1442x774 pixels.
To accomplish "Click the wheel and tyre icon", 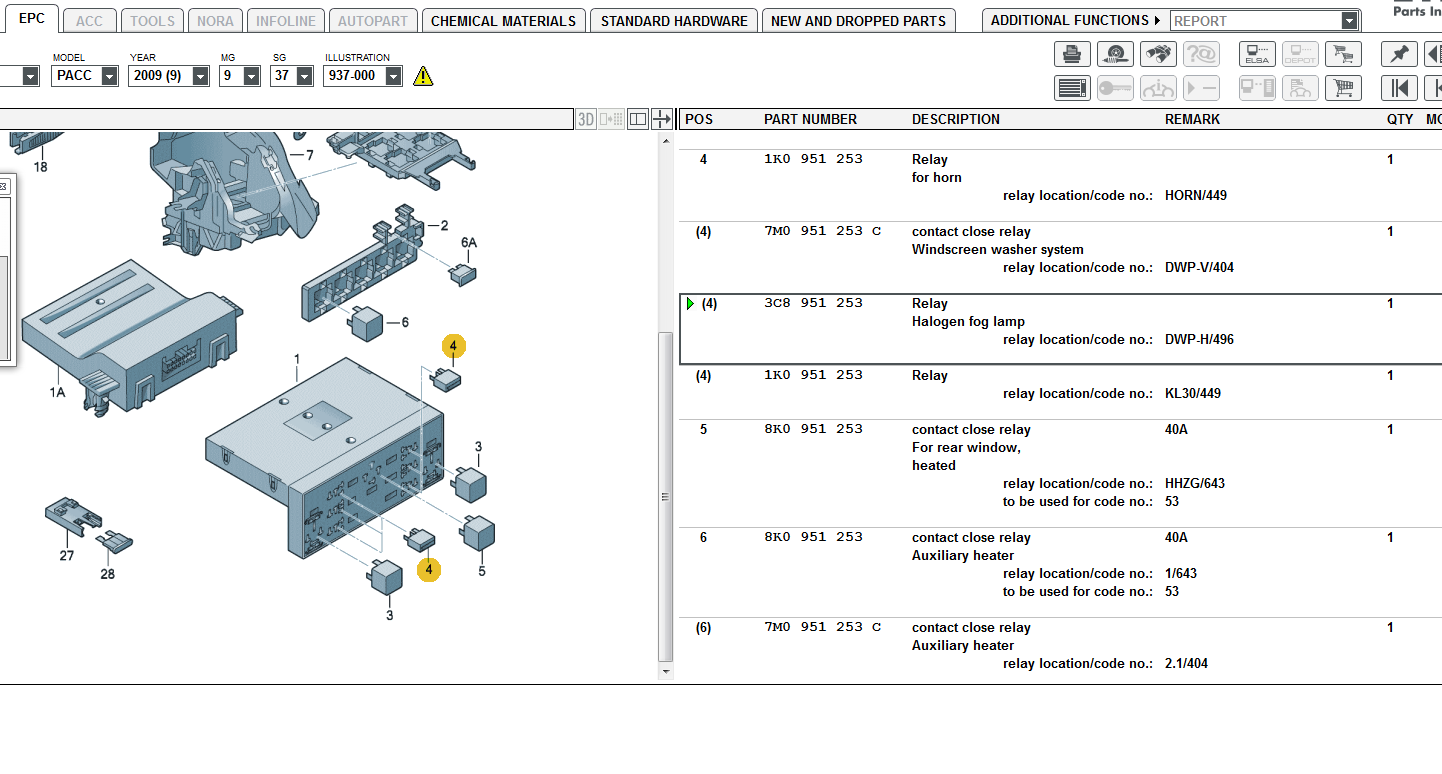I will (x=1115, y=54).
